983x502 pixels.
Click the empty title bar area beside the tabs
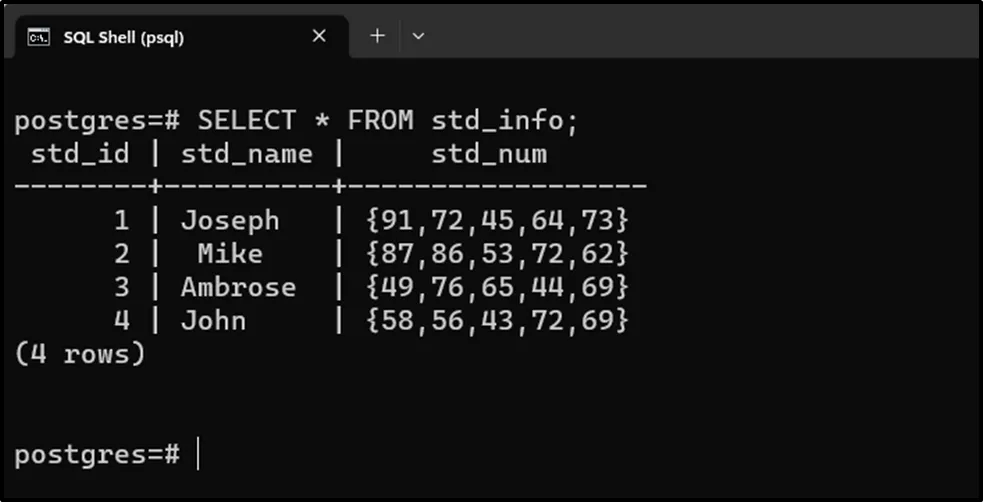click(x=700, y=36)
